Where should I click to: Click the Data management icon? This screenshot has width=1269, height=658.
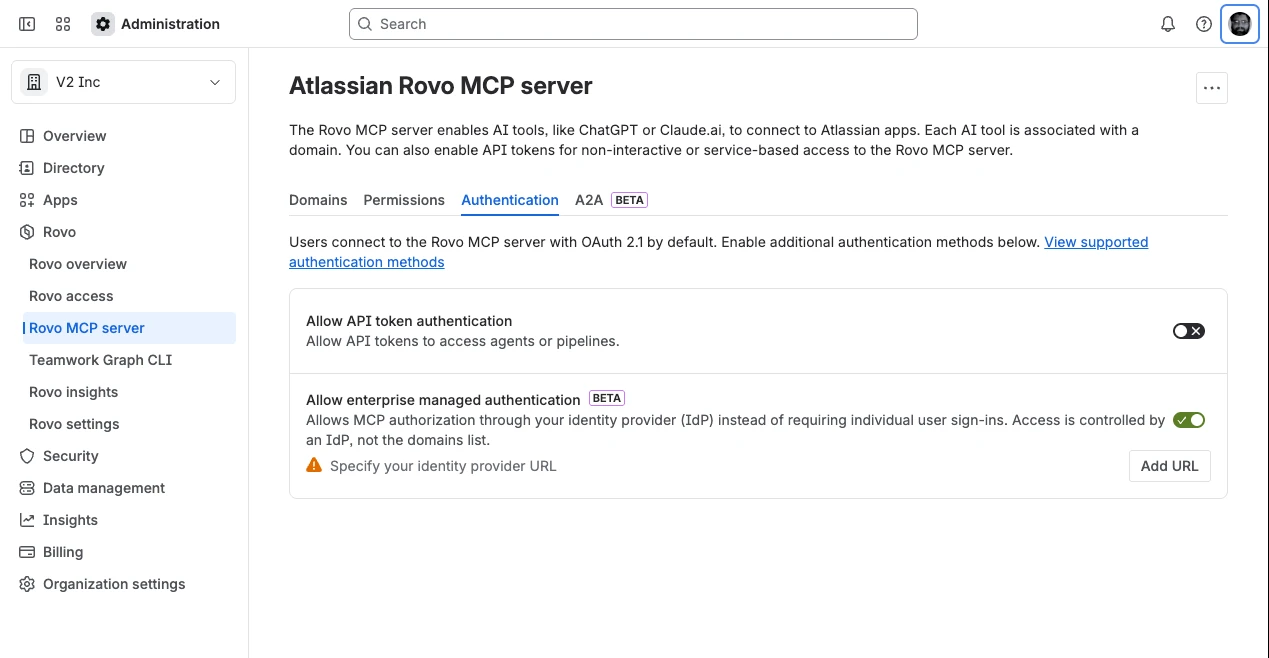(27, 488)
